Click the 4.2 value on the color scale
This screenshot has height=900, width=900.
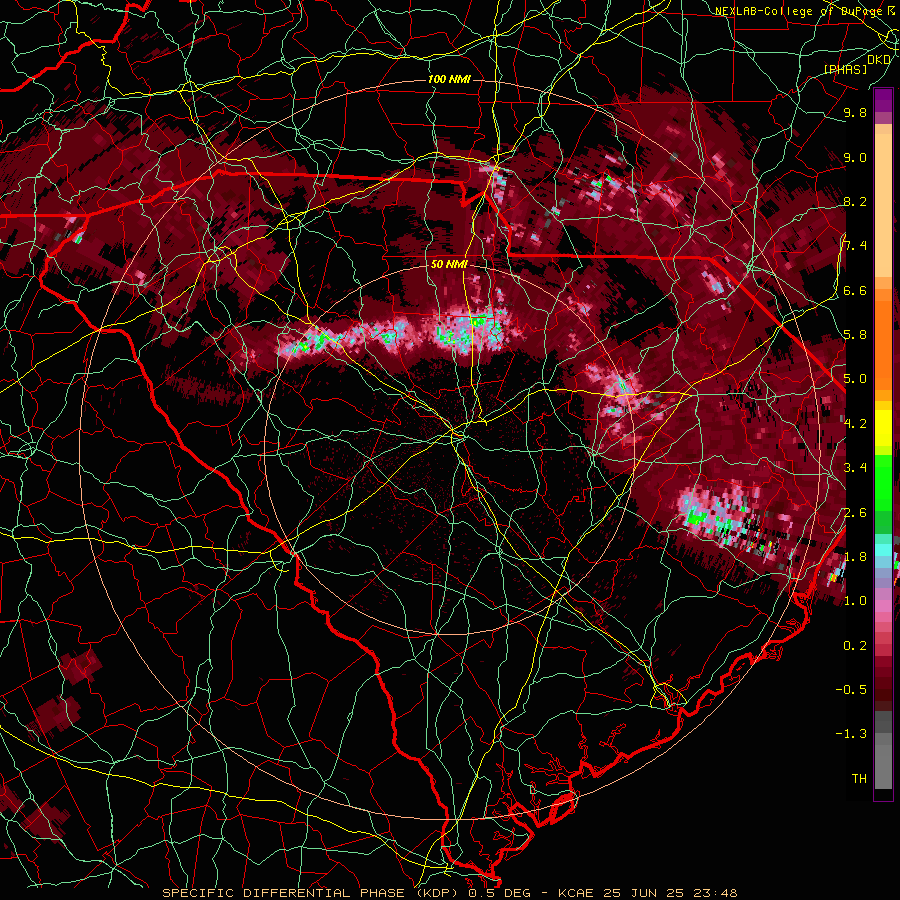[x=855, y=424]
